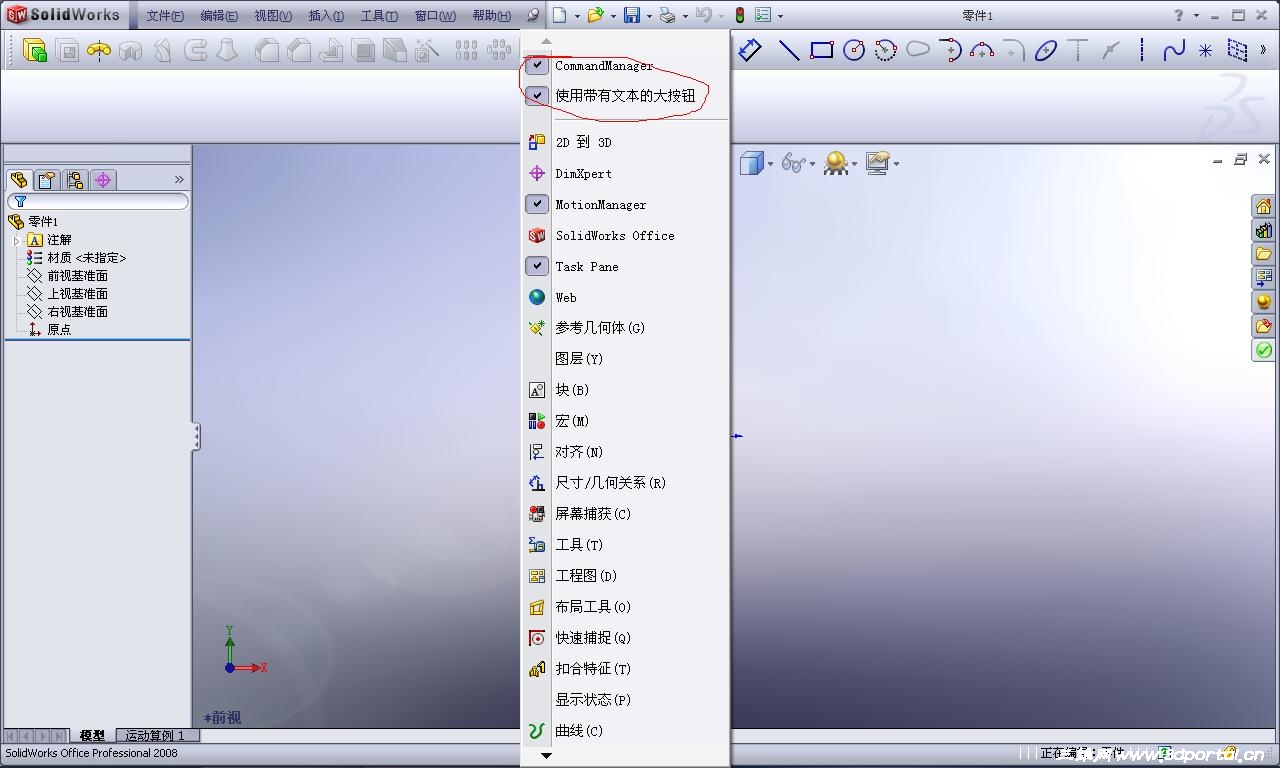This screenshot has height=768, width=1280.
Task: Select the Perimeter Circle sketch tool
Action: pyautogui.click(x=886, y=50)
